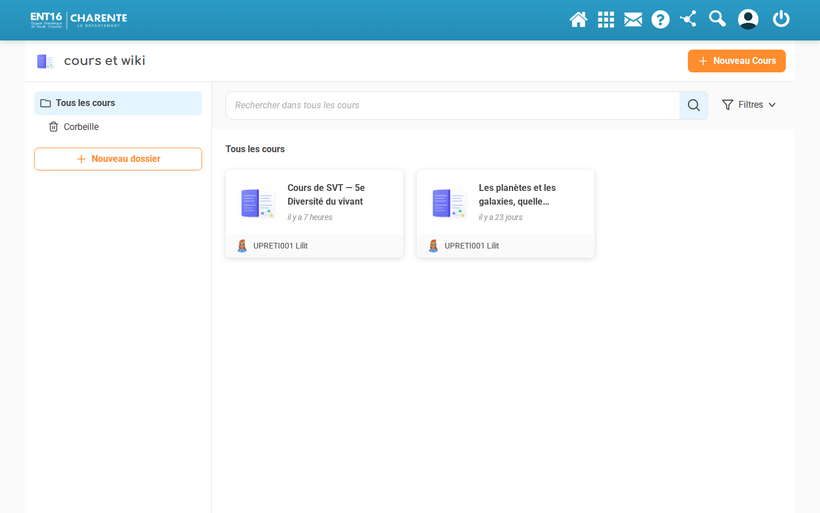Click the search button beside course search field
This screenshot has width=820, height=513.
coord(693,105)
